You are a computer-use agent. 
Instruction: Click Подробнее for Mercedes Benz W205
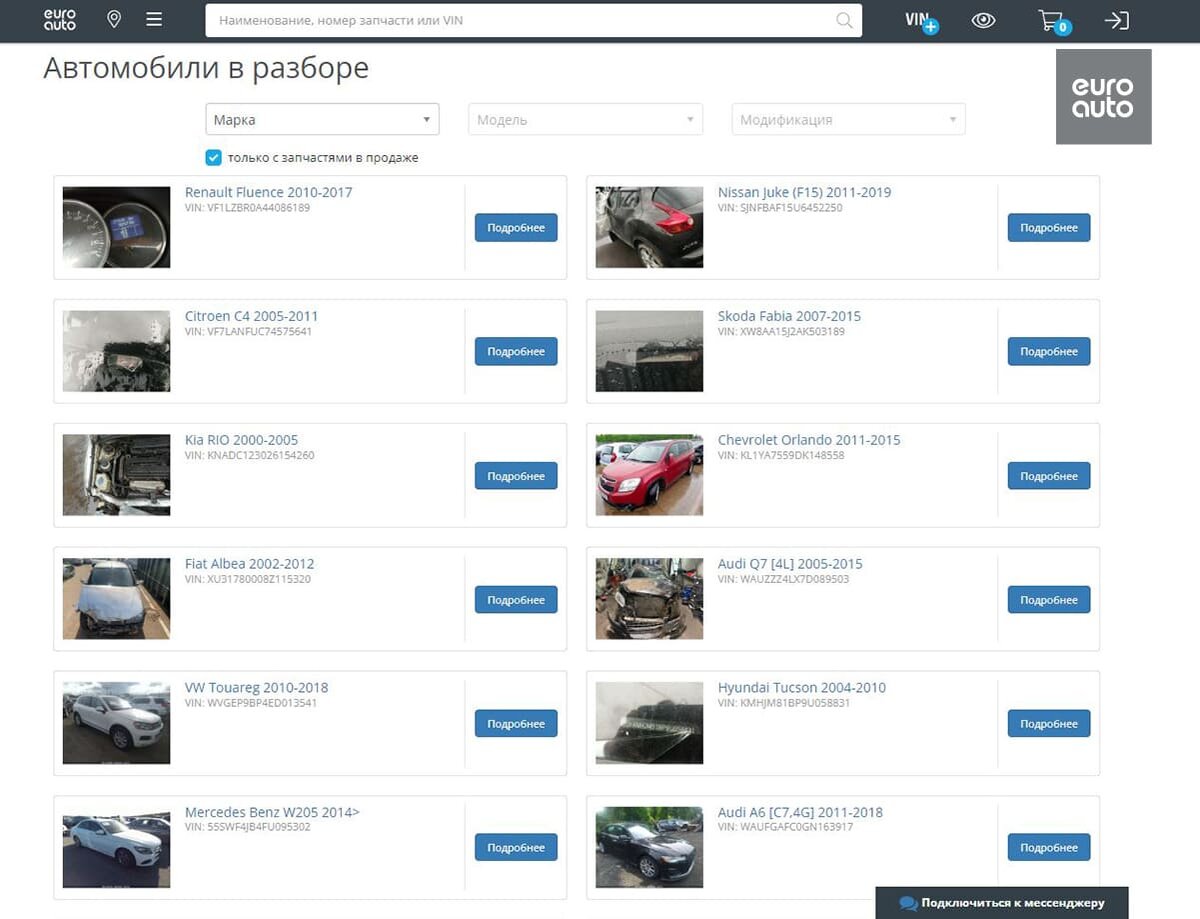click(516, 847)
